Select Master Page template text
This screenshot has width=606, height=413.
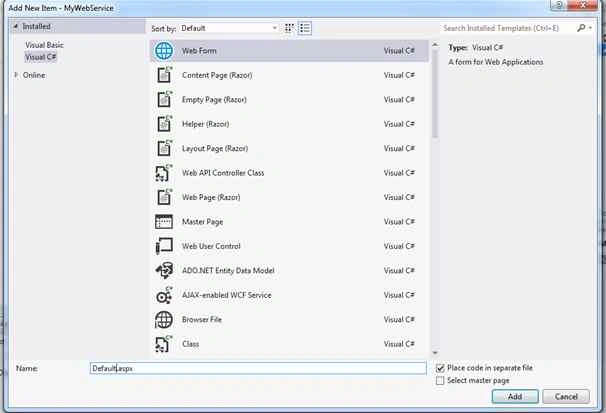coord(203,222)
